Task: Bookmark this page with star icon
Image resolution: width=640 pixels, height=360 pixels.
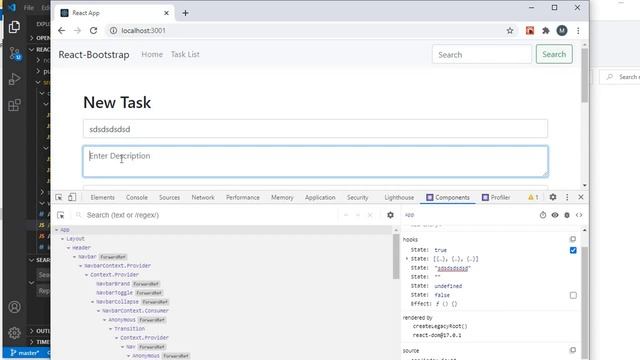Action: 510,31
